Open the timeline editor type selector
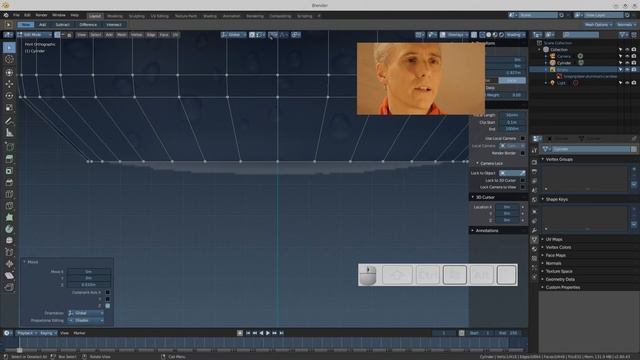This screenshot has width=640, height=360. [x=7, y=333]
